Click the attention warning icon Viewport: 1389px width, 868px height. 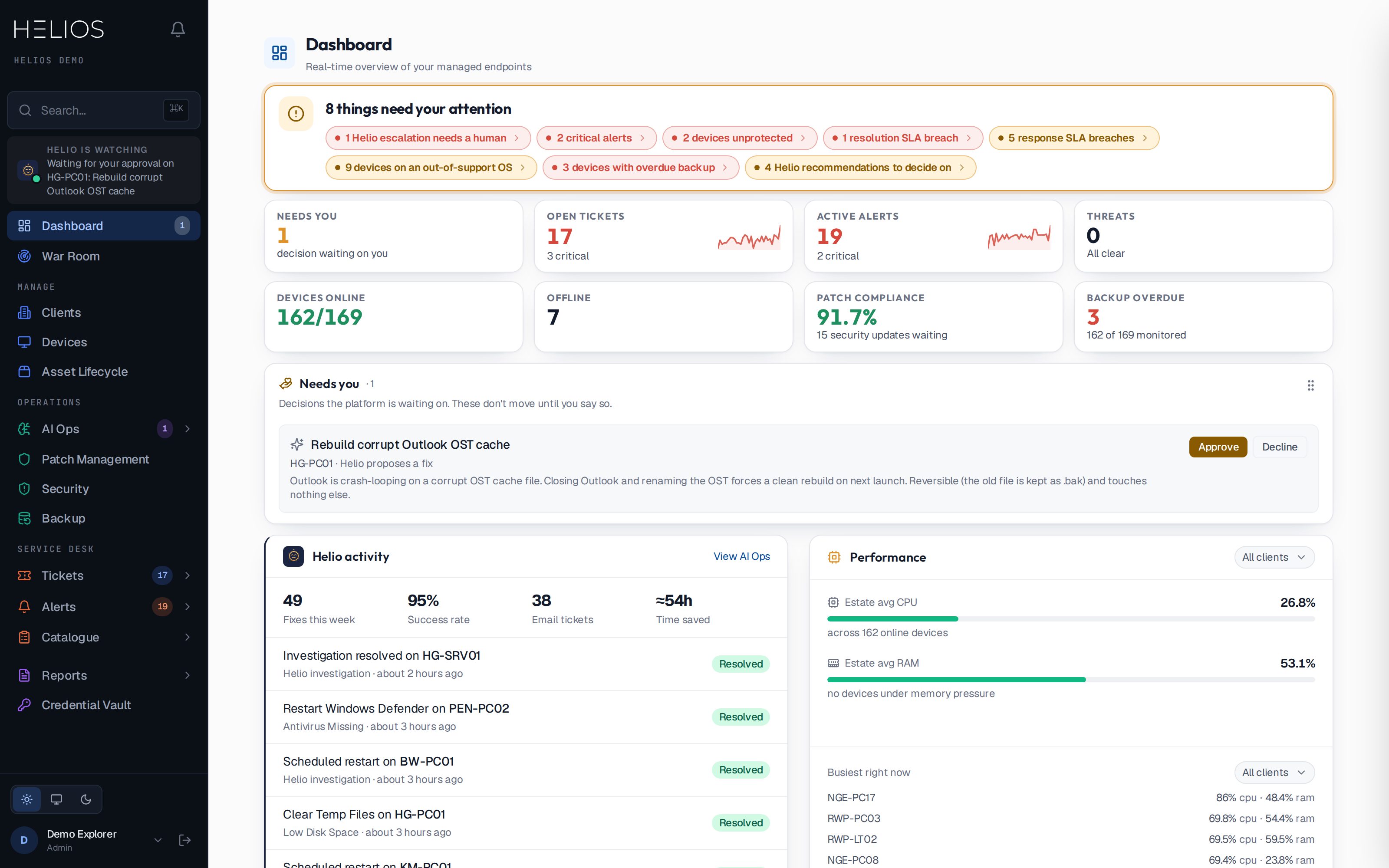coord(296,114)
